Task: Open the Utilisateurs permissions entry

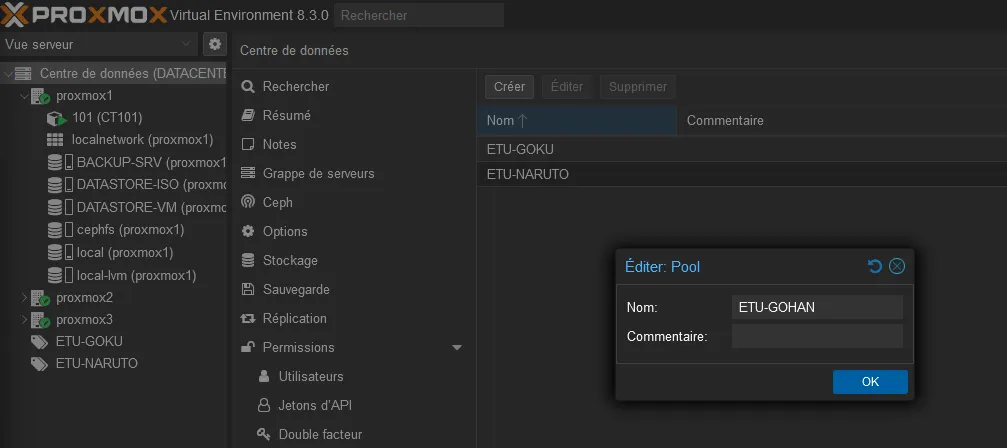Action: click(310, 376)
